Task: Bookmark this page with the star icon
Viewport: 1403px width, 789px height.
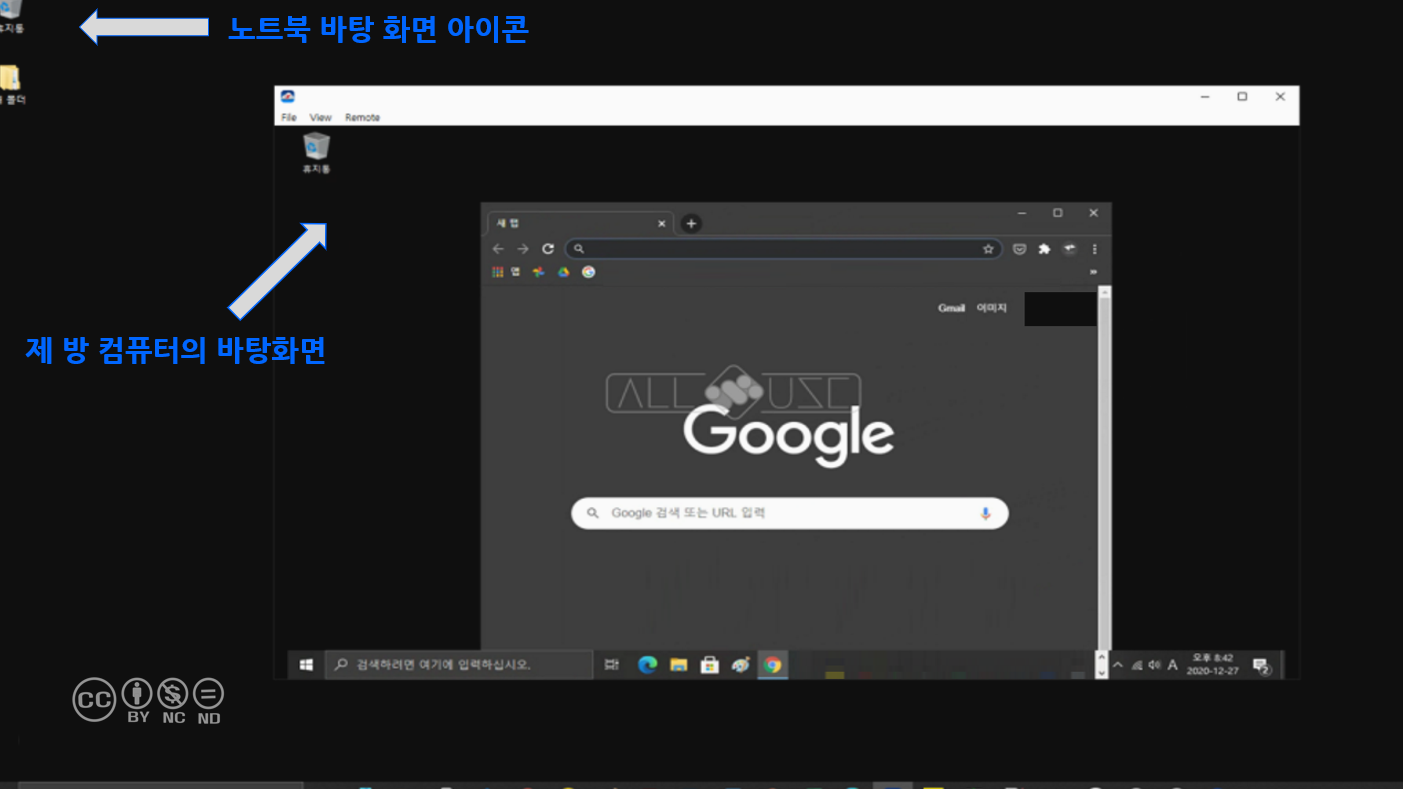Action: [988, 249]
